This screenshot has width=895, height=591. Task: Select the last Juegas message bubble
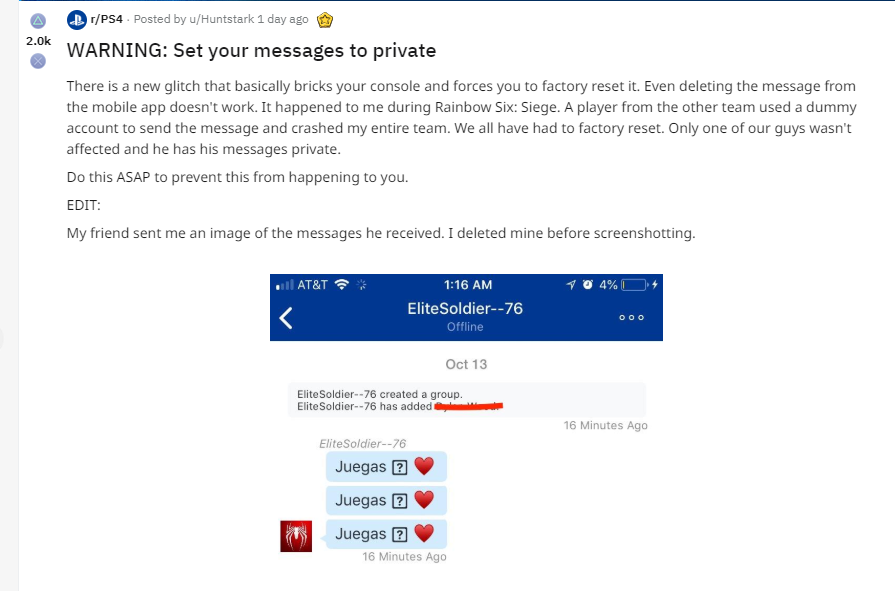386,534
